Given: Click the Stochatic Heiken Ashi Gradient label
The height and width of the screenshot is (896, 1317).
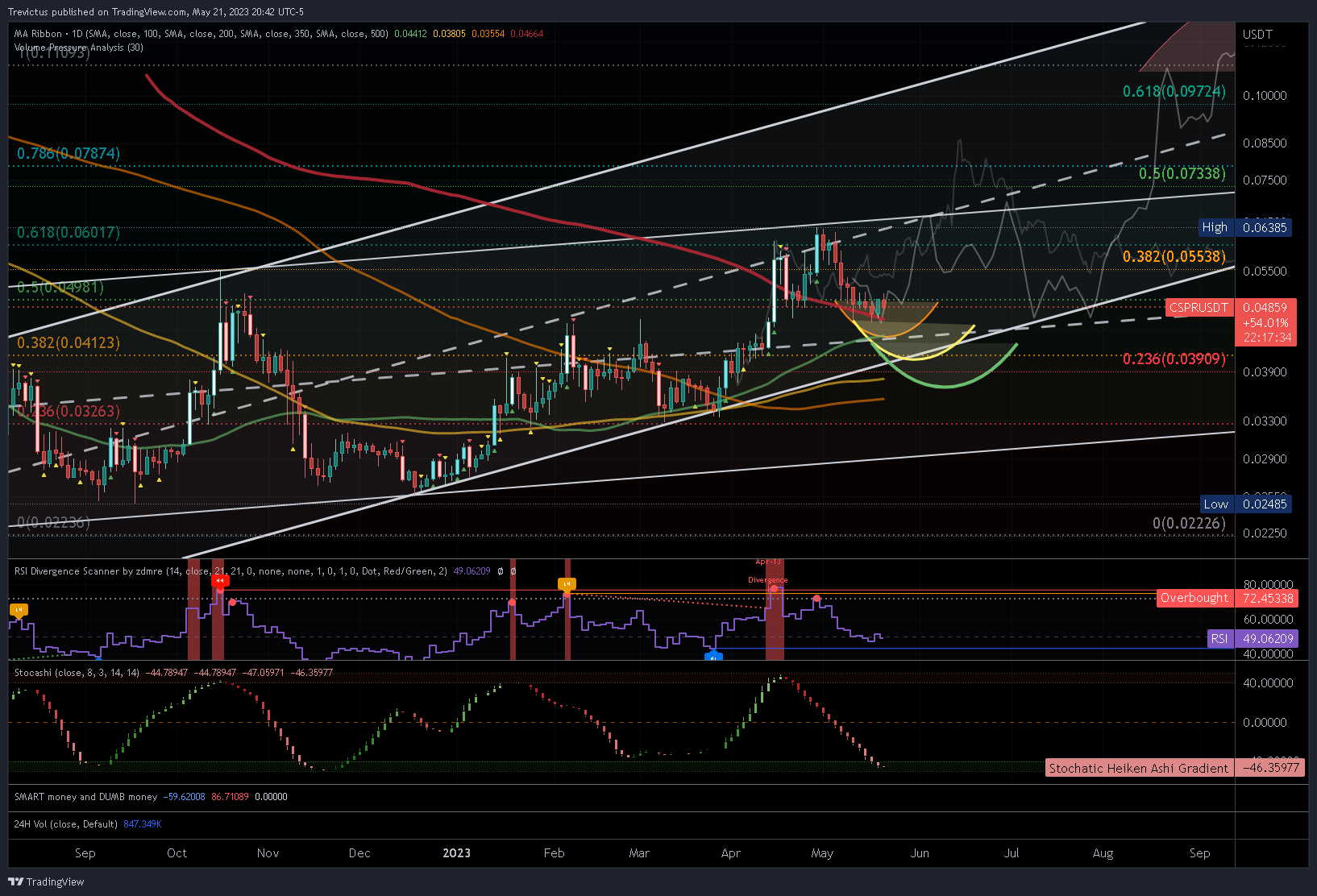Looking at the screenshot, I should [x=1139, y=768].
